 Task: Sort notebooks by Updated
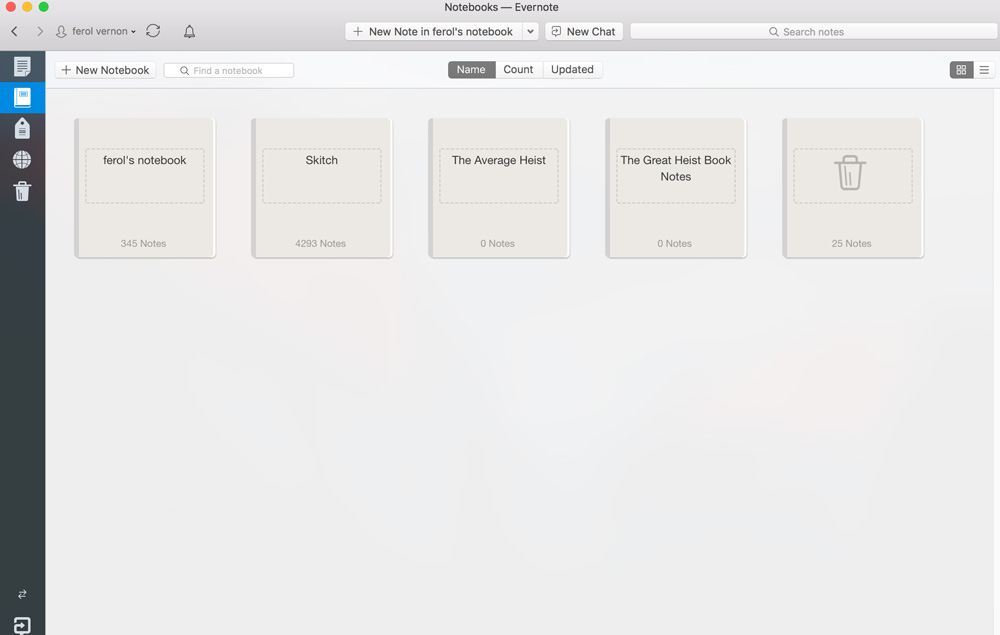pyautogui.click(x=573, y=69)
